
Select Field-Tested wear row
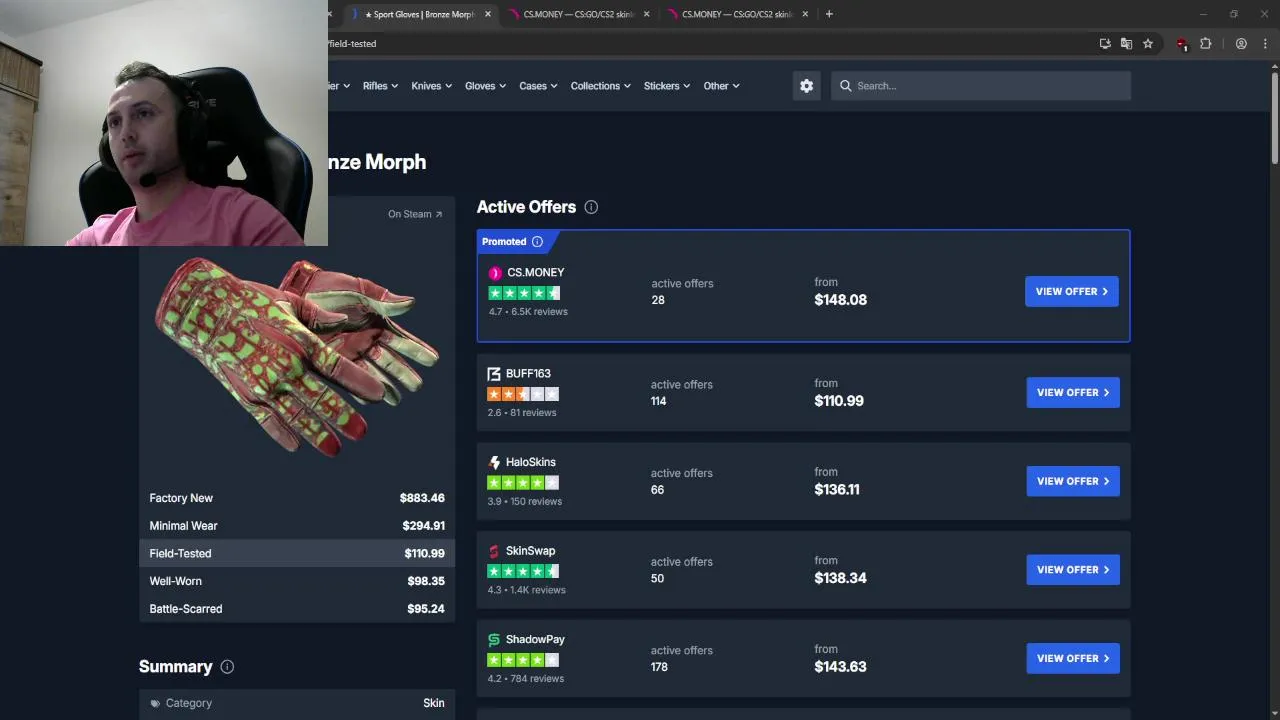click(x=297, y=554)
